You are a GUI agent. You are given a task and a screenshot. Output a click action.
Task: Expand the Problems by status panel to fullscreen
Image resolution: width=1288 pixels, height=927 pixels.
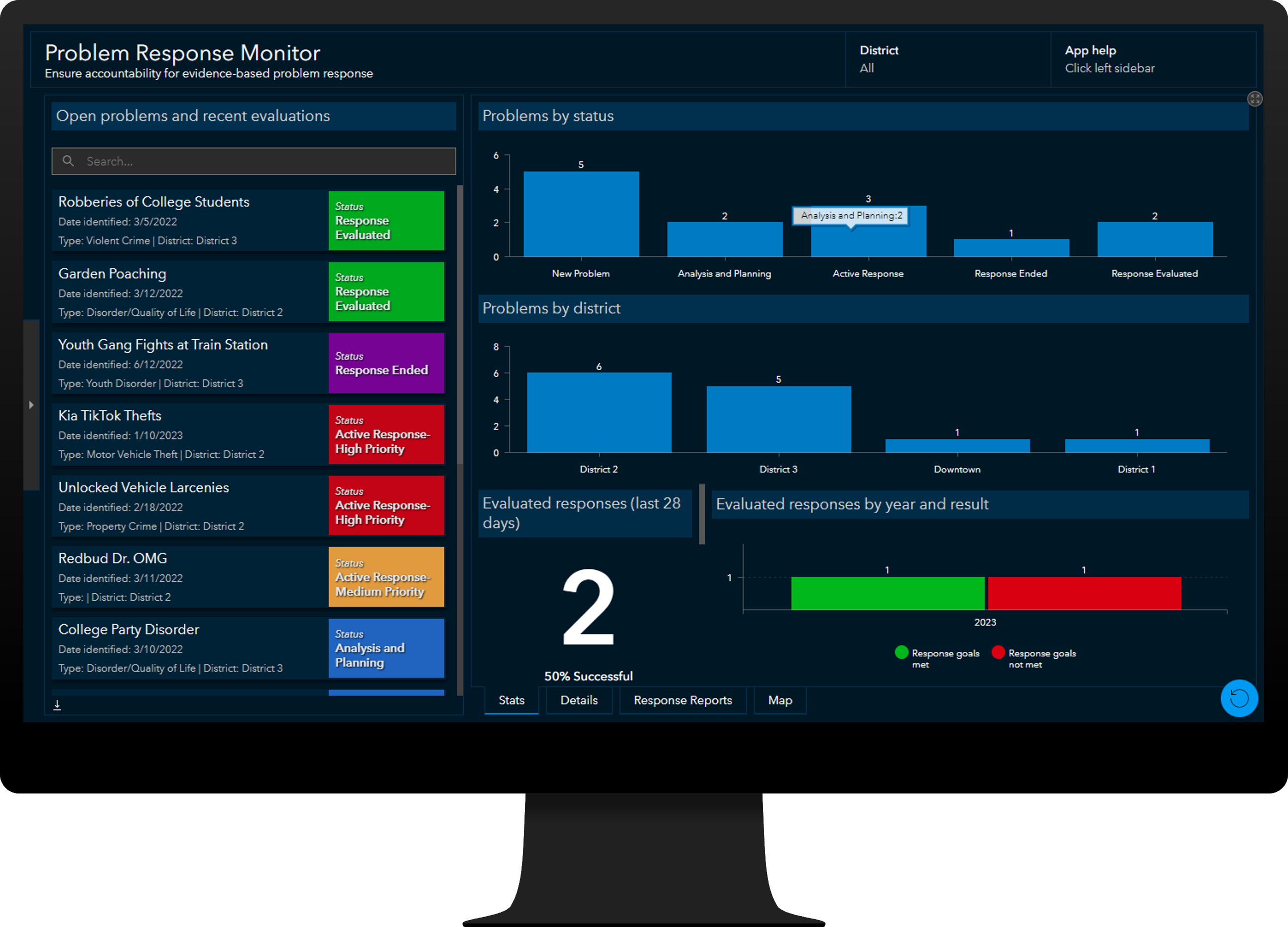click(1256, 99)
